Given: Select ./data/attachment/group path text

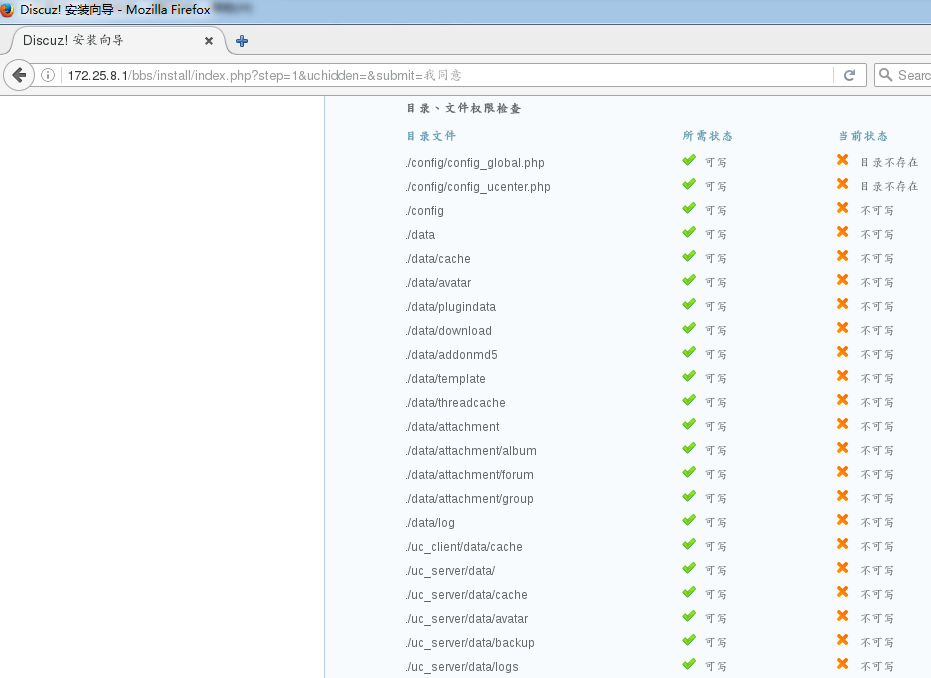Looking at the screenshot, I should [470, 499].
